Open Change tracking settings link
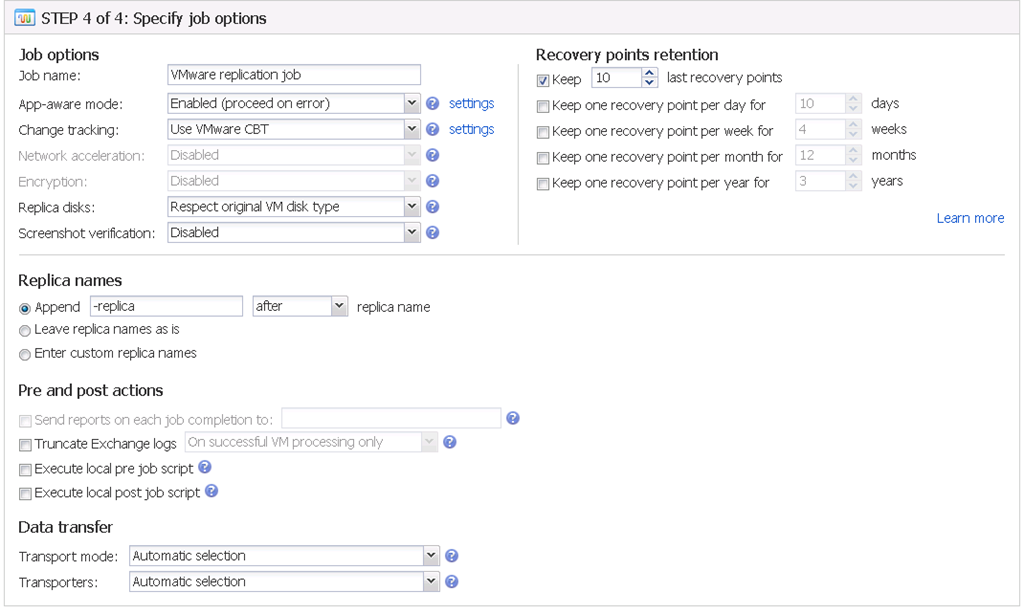The width and height of the screenshot is (1024, 614). 472,129
